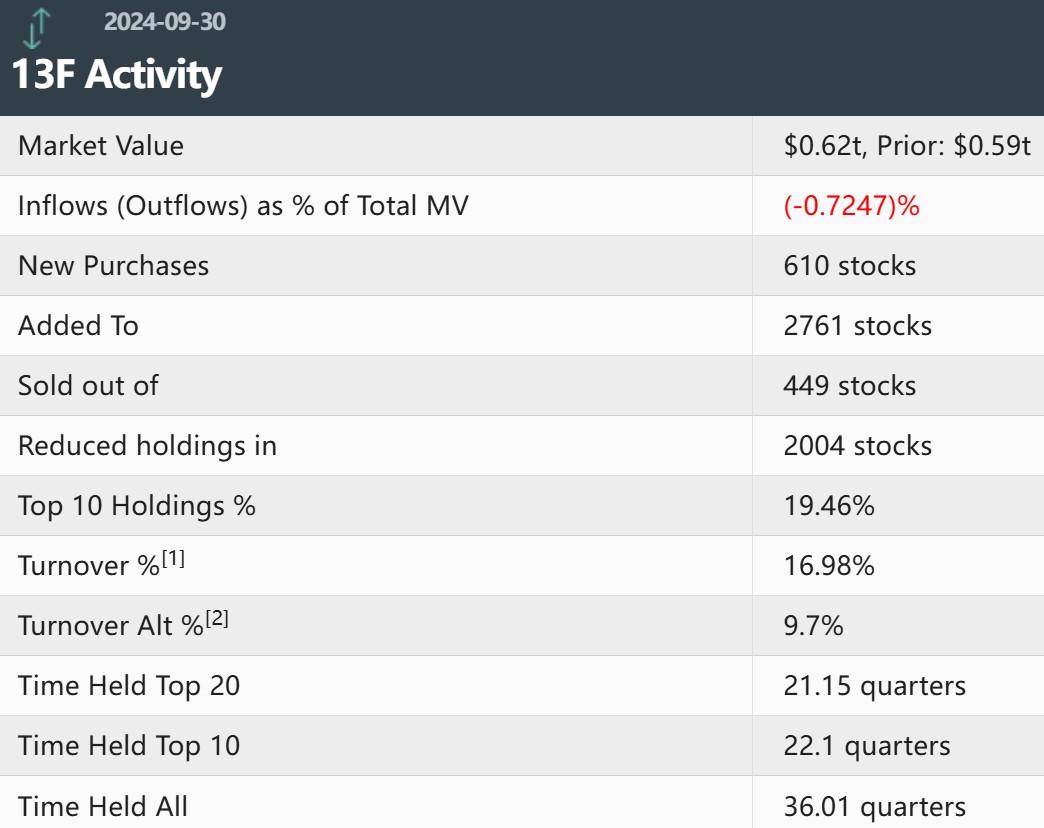Select the 2004 stocks value
This screenshot has height=828, width=1044.
(x=858, y=446)
